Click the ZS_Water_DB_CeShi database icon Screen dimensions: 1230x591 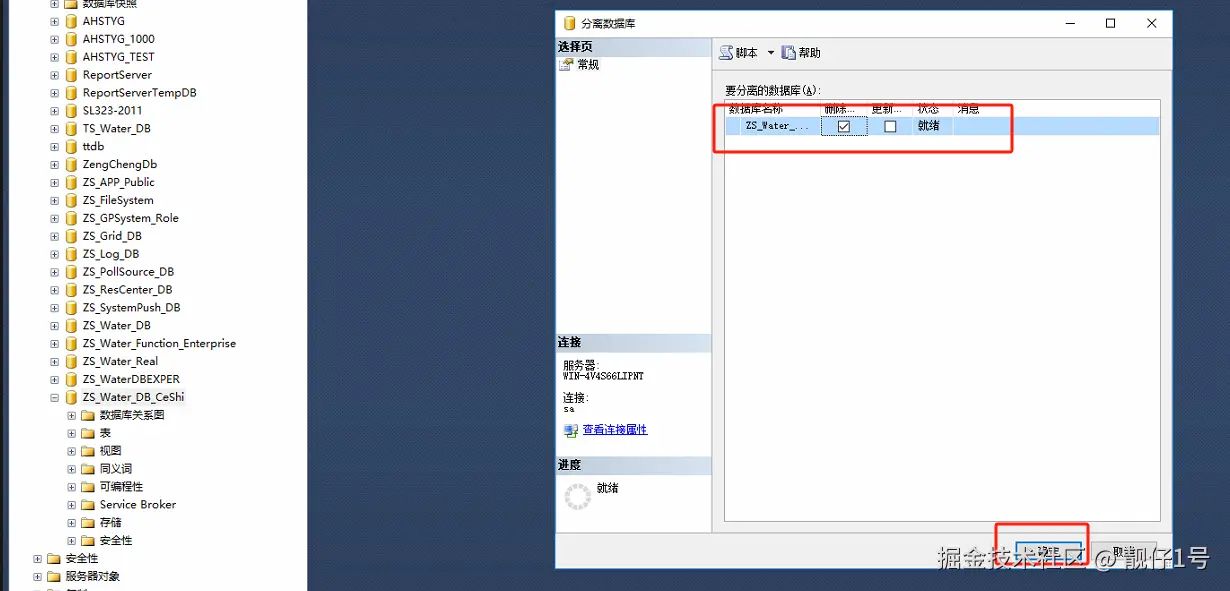tap(71, 398)
